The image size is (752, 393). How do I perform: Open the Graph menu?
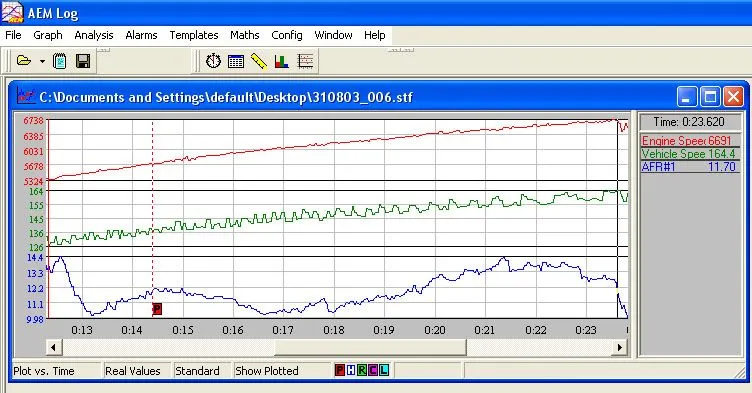[x=48, y=35]
